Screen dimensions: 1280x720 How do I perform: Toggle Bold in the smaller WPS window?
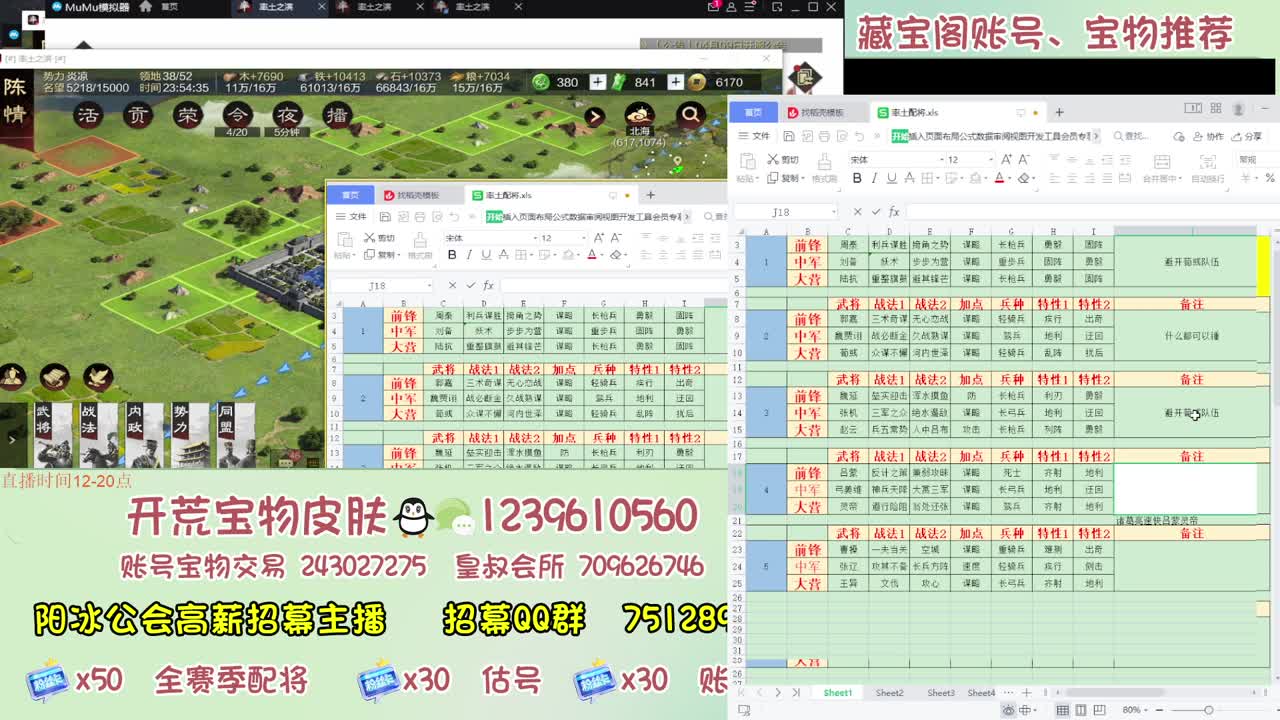coord(452,255)
